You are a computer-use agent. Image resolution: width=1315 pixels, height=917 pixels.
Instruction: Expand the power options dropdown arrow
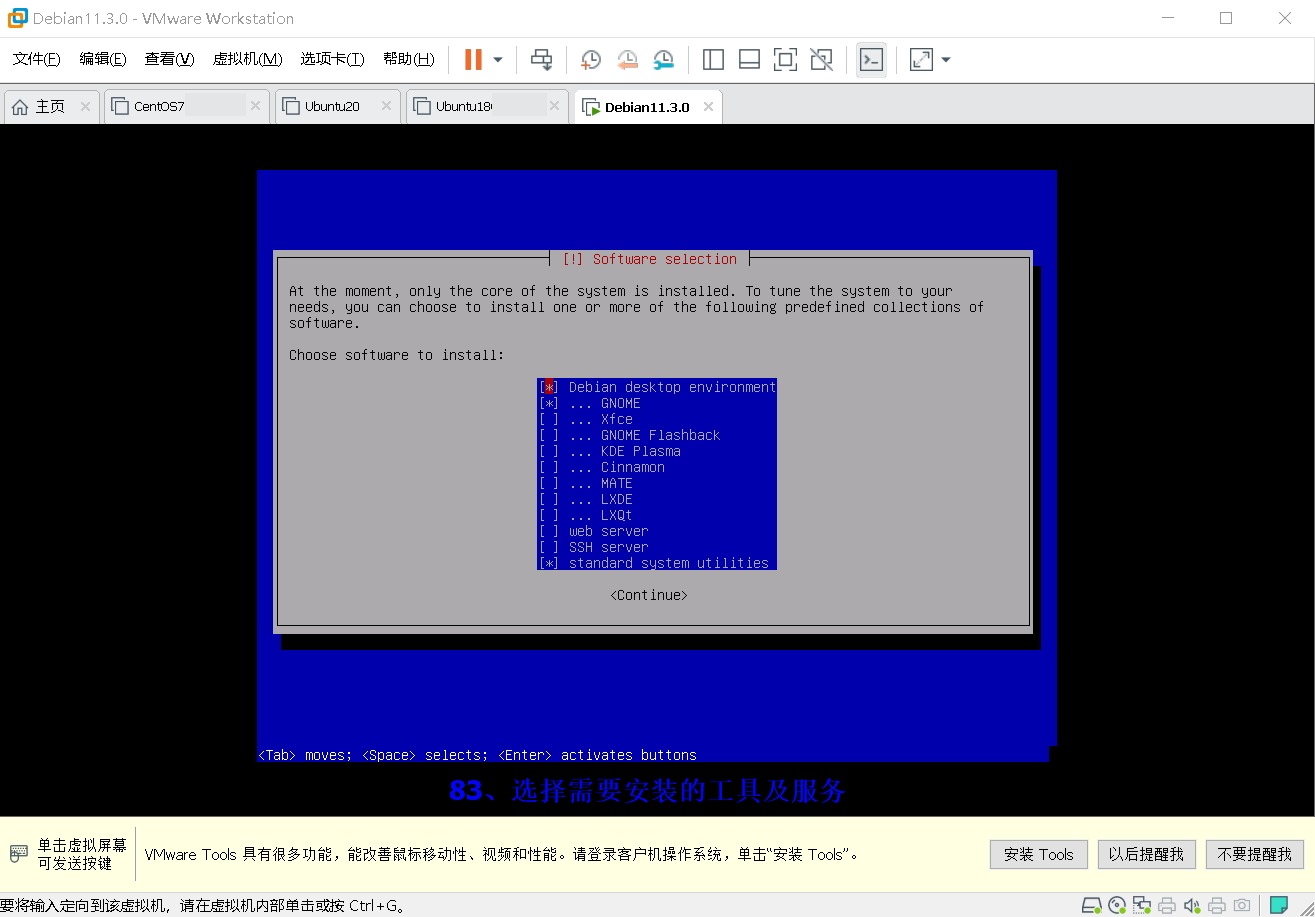498,60
